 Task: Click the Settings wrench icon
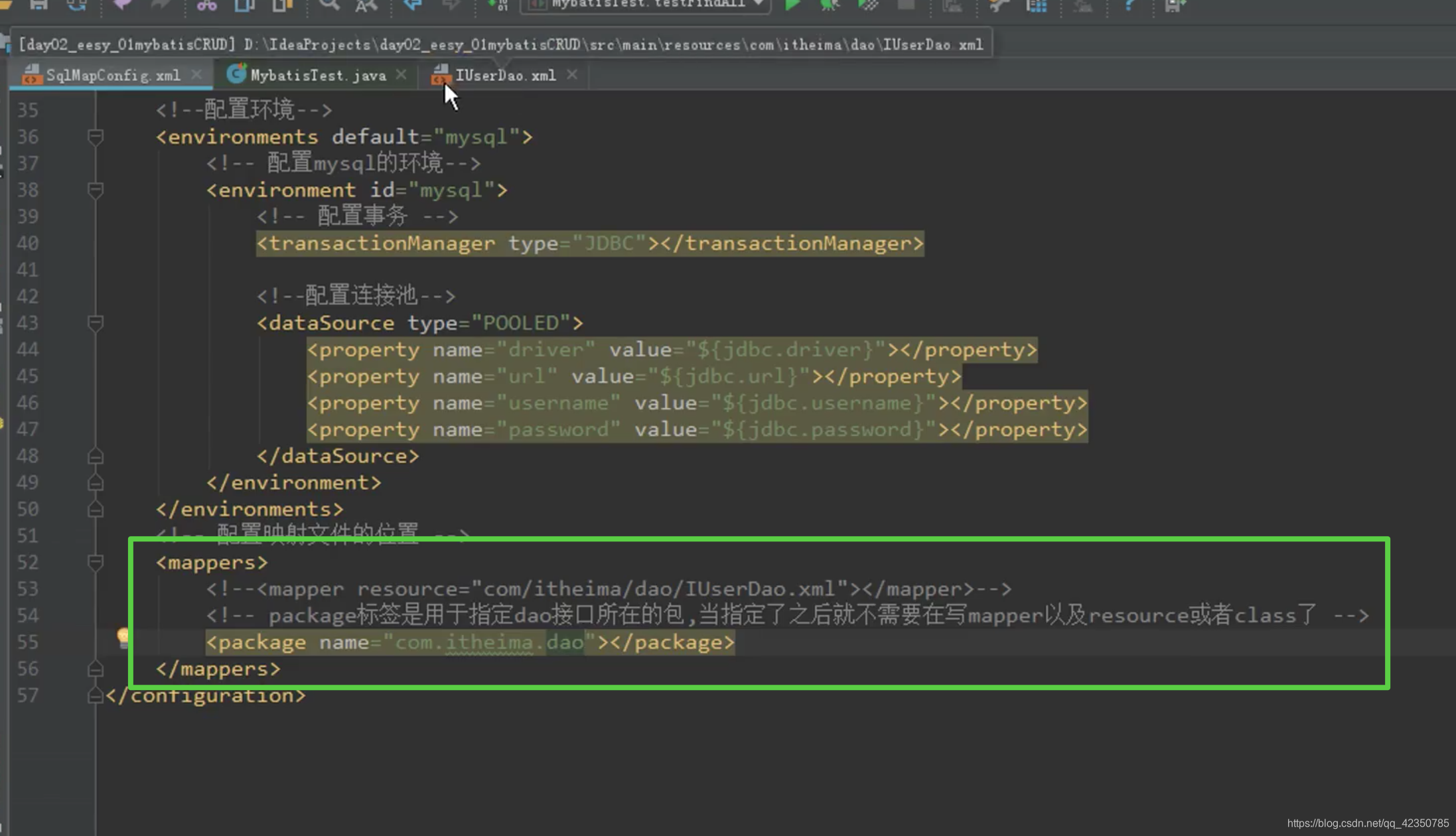tap(999, 5)
